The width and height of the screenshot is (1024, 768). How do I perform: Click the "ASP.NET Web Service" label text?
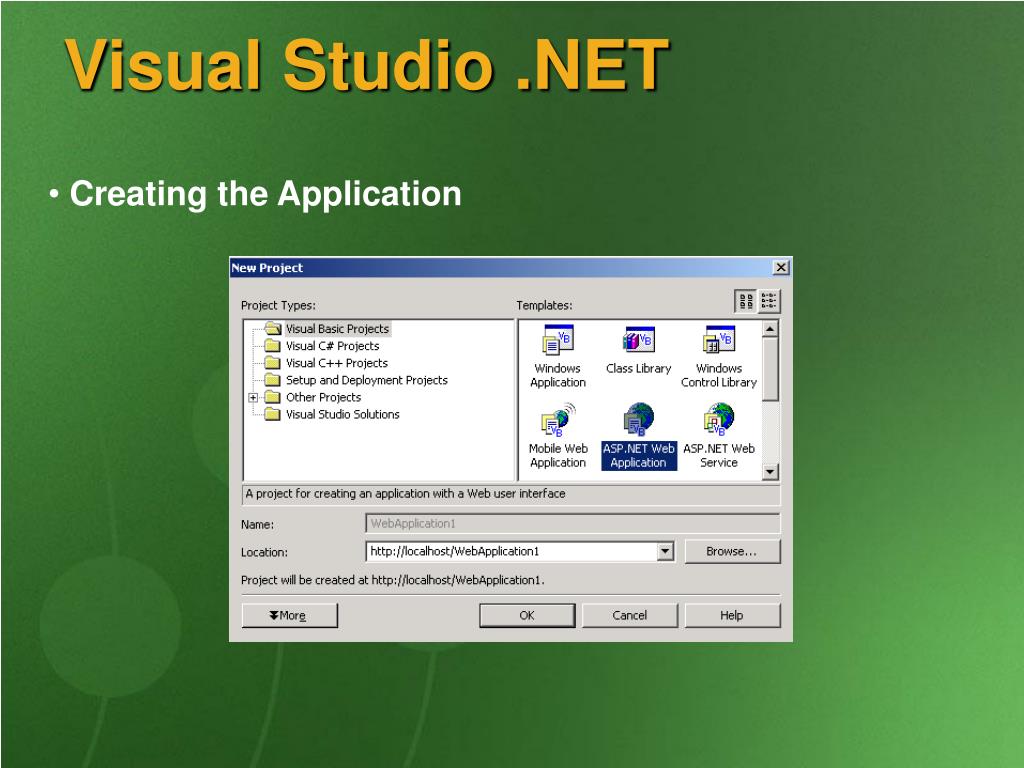point(718,455)
